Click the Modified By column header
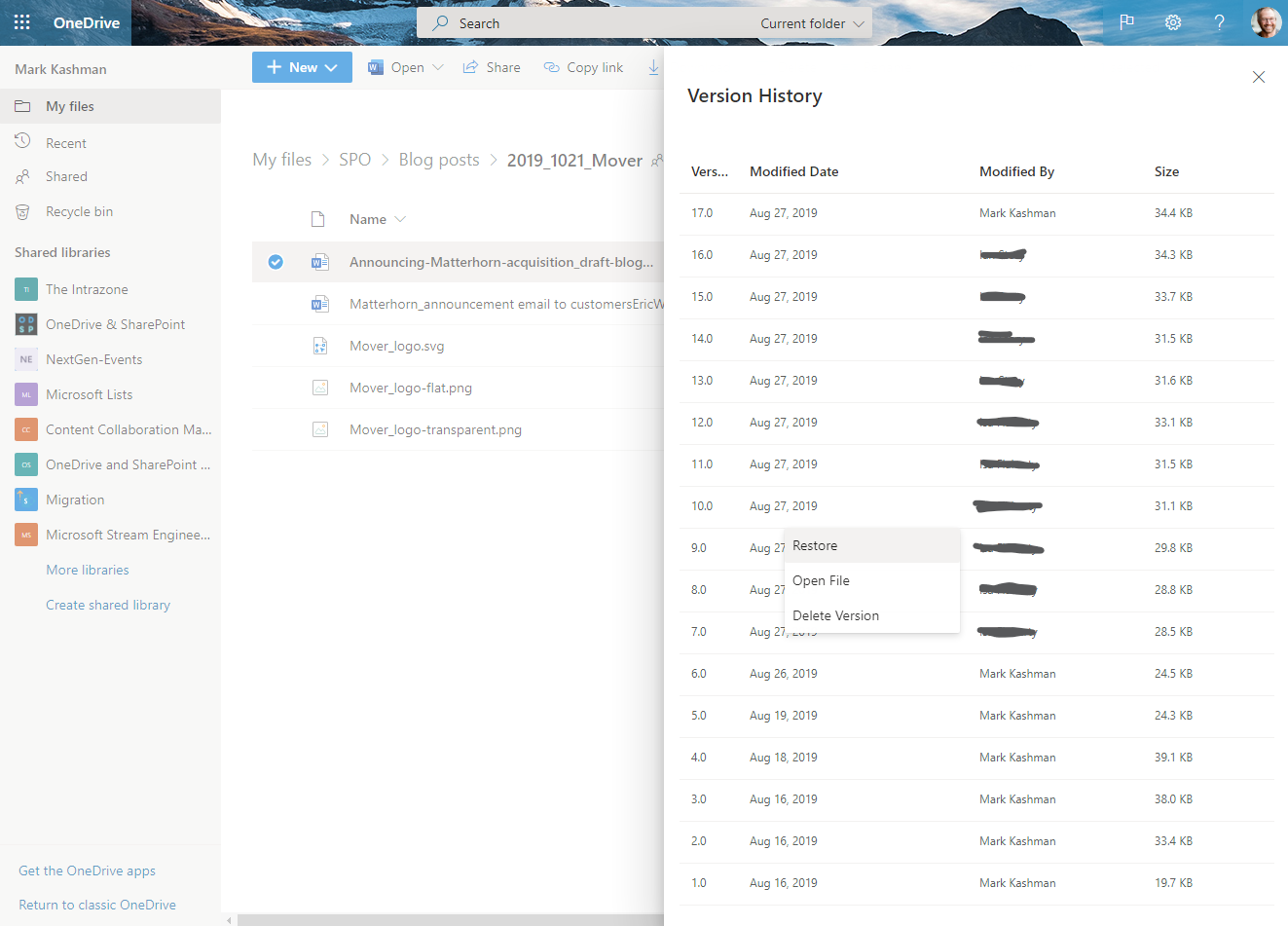 pyautogui.click(x=1016, y=171)
